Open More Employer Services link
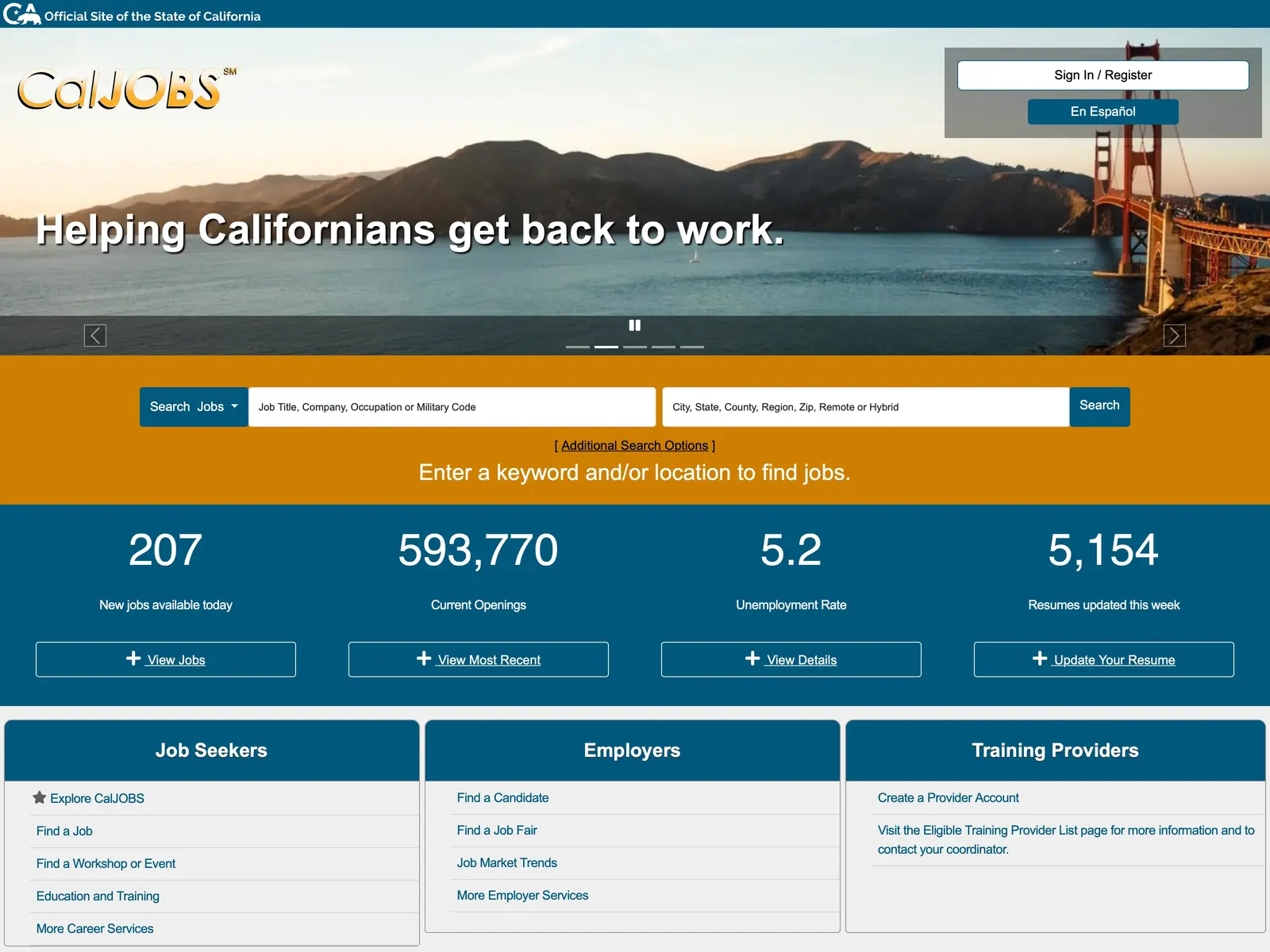The width and height of the screenshot is (1270, 952). point(522,895)
